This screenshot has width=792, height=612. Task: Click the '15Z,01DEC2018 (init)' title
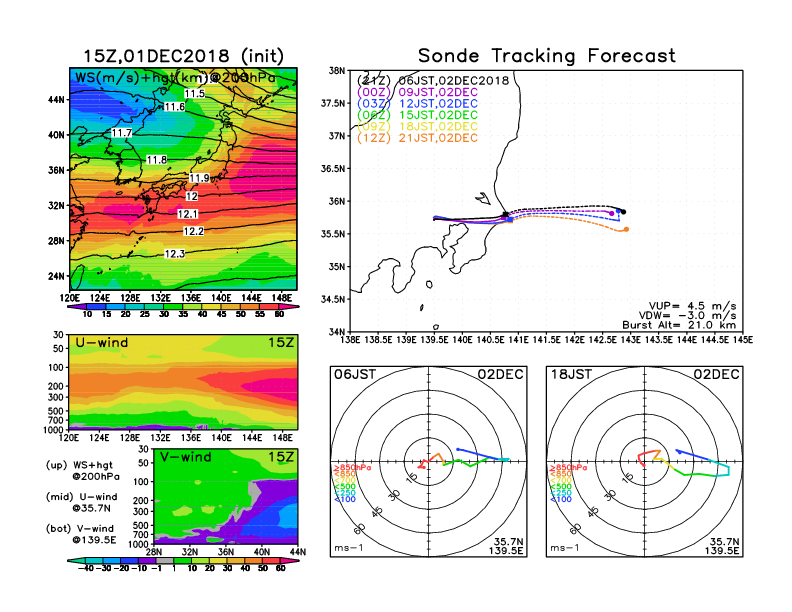183,56
